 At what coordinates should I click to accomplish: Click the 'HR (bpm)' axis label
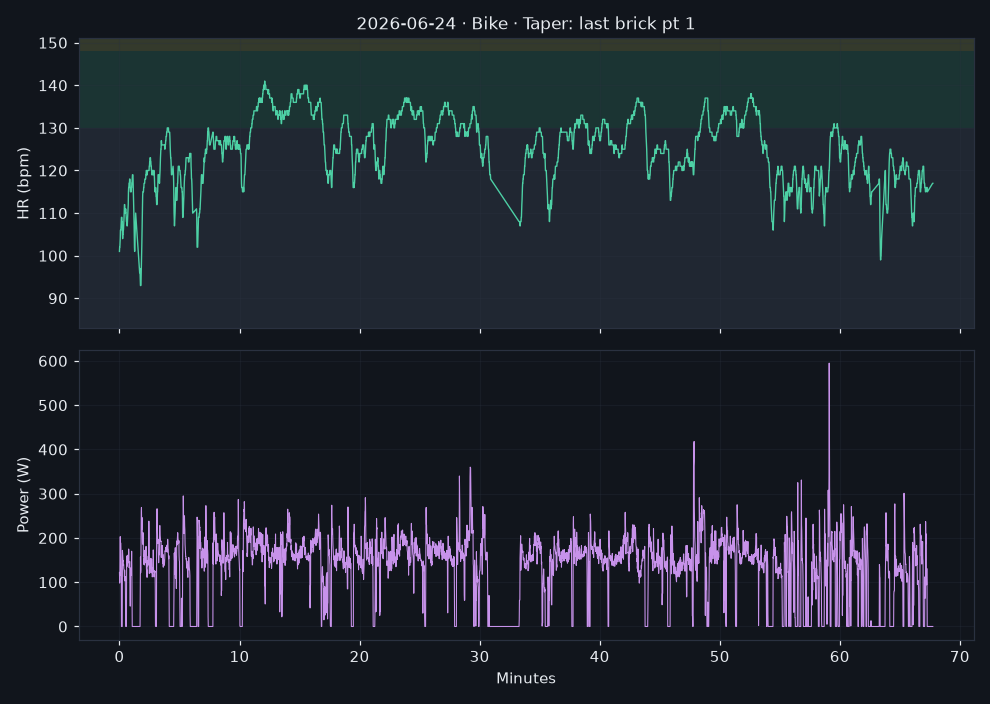pos(23,183)
